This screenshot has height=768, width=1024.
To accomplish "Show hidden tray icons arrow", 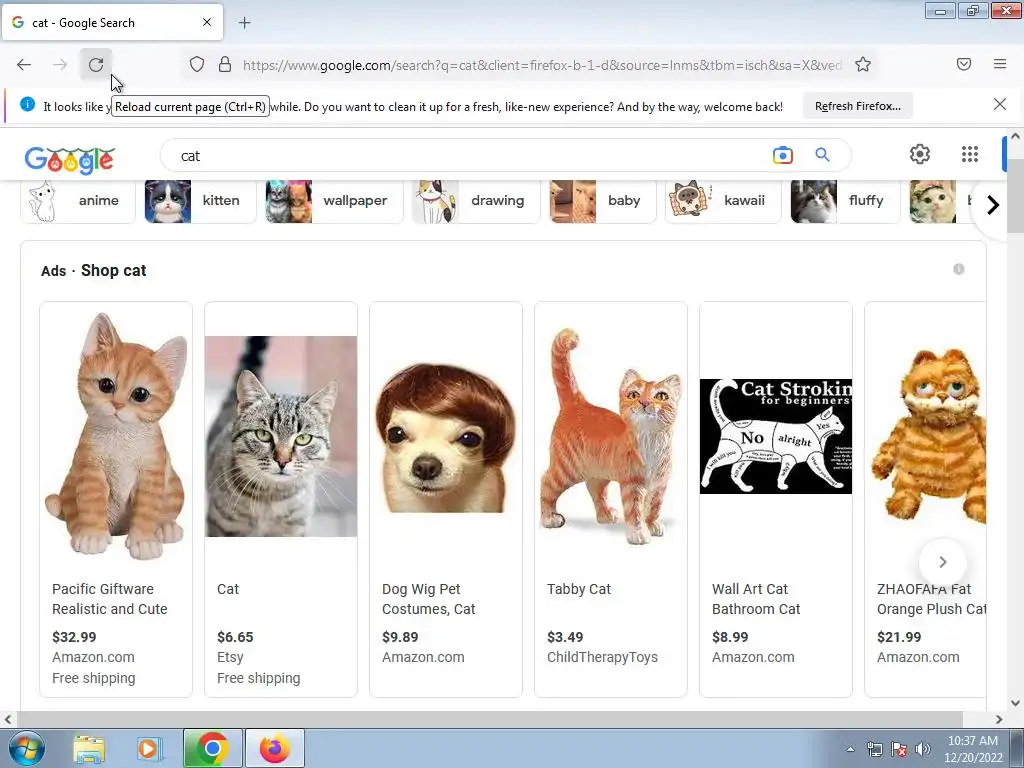I will (850, 749).
